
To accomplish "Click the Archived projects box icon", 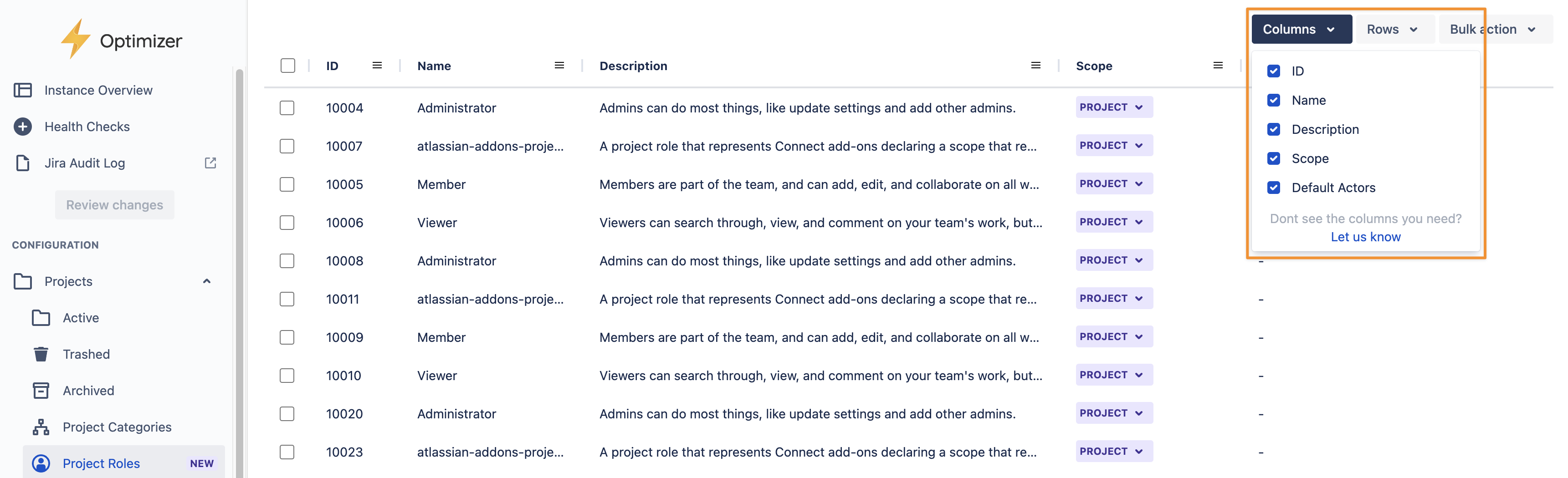I will point(41,391).
